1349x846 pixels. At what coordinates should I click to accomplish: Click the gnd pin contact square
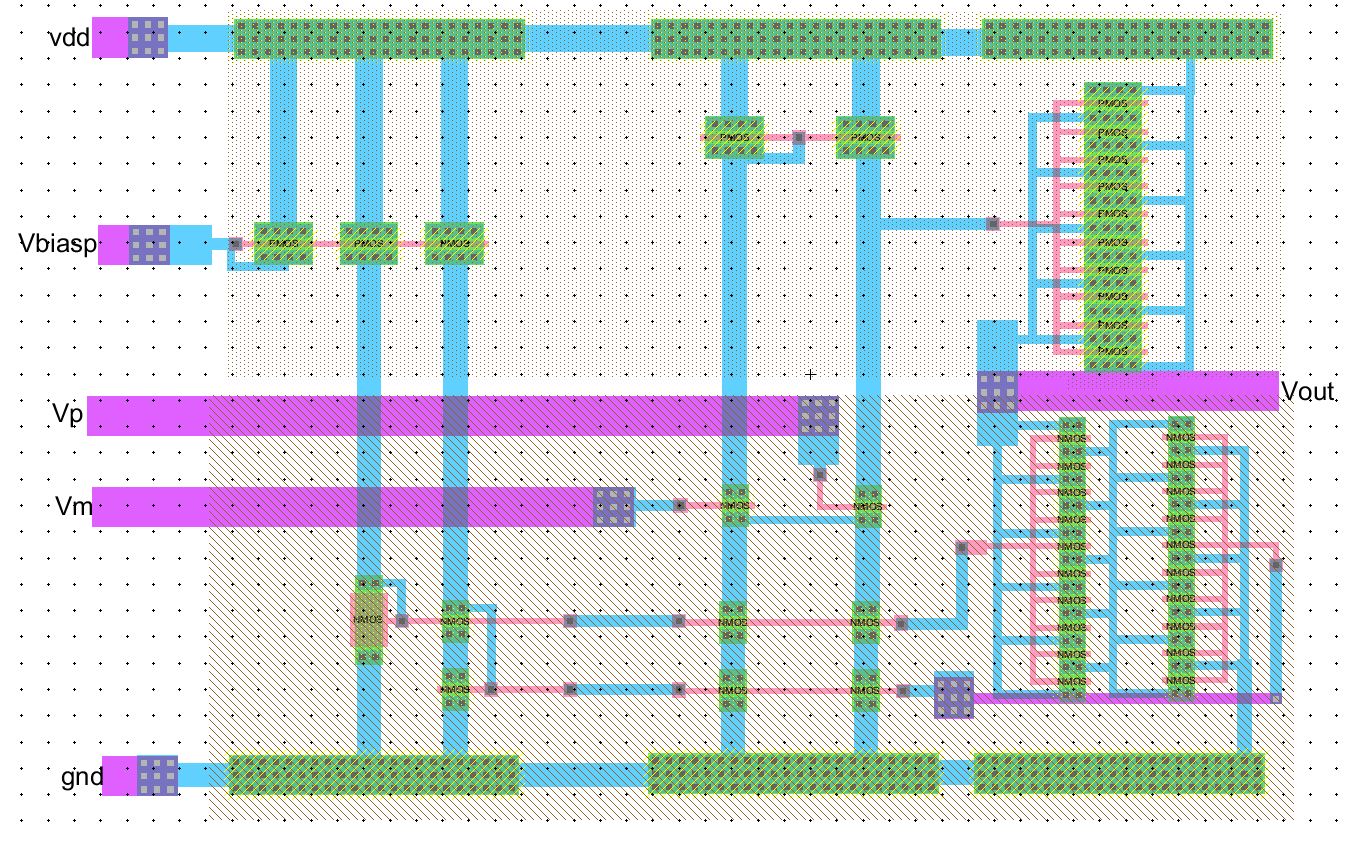[x=157, y=776]
